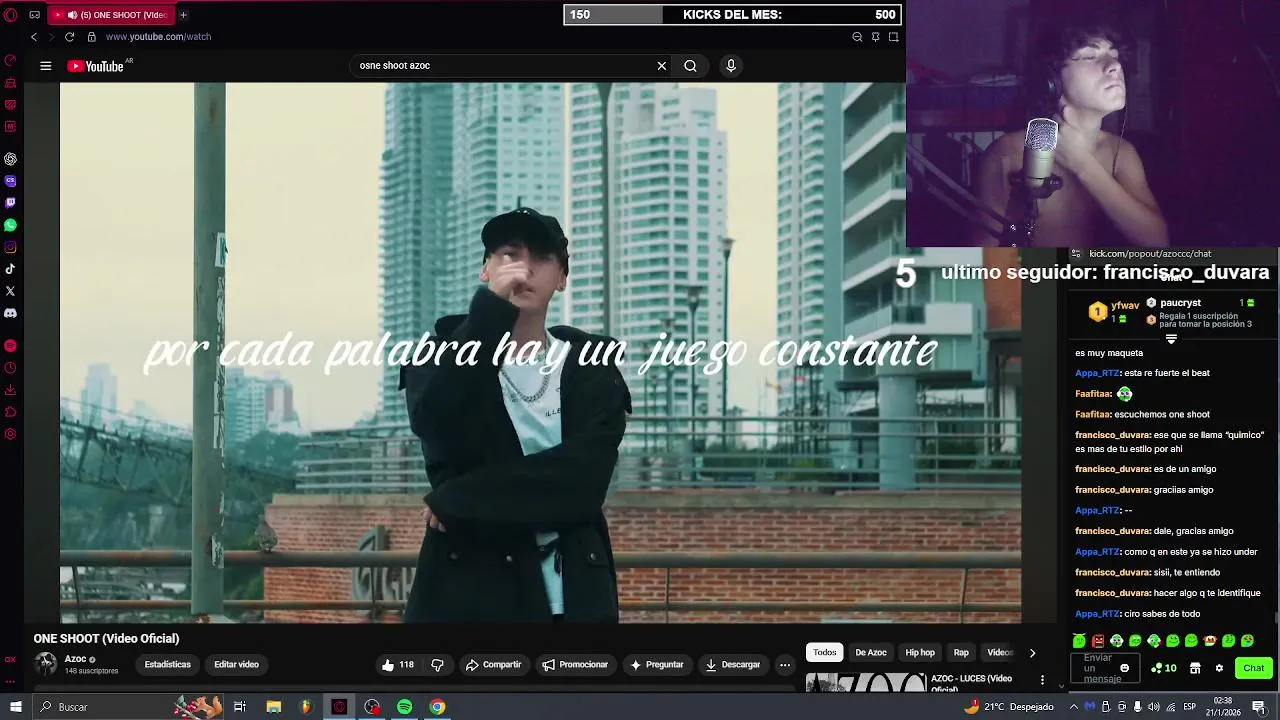This screenshot has width=1280, height=720.
Task: Reload the YouTube page
Action: tap(69, 37)
